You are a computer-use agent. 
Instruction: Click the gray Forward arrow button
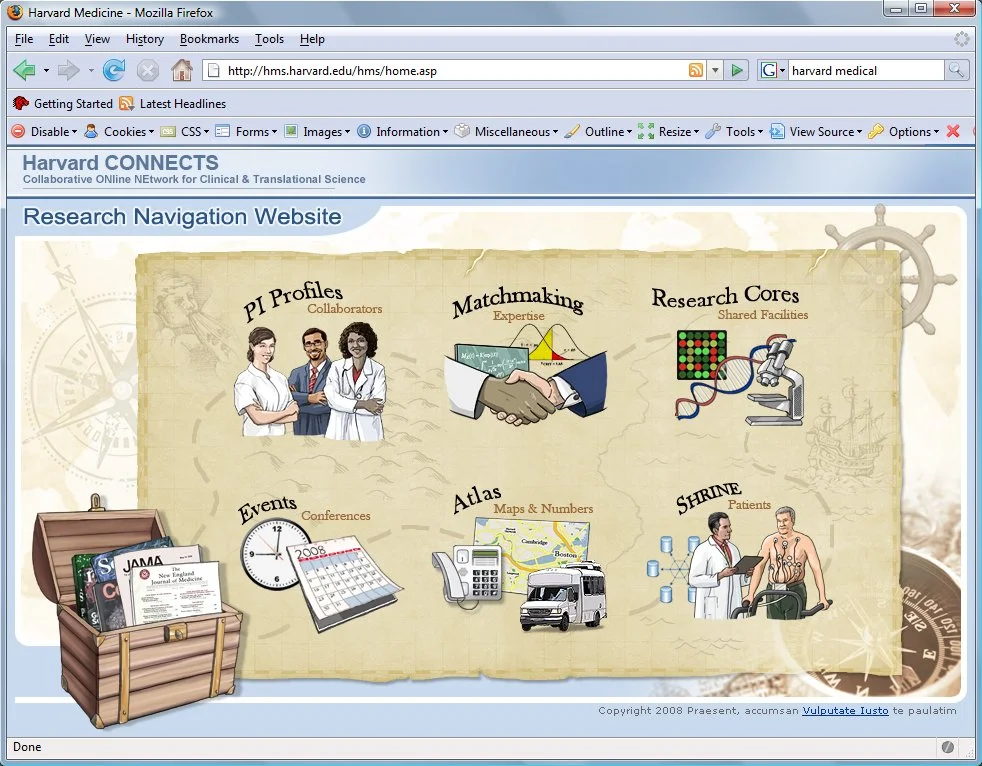coord(68,70)
